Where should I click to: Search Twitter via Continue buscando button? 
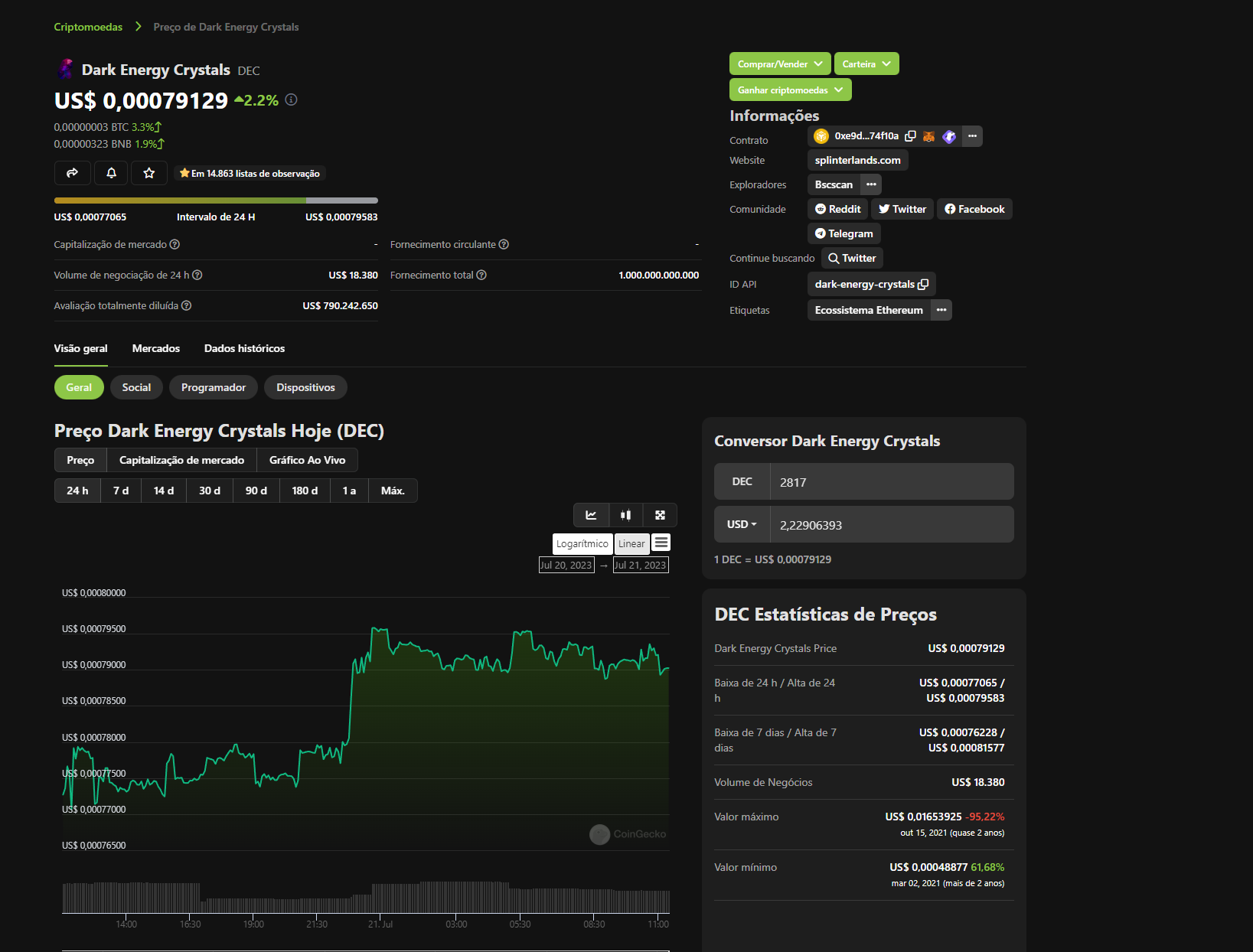pyautogui.click(x=852, y=258)
